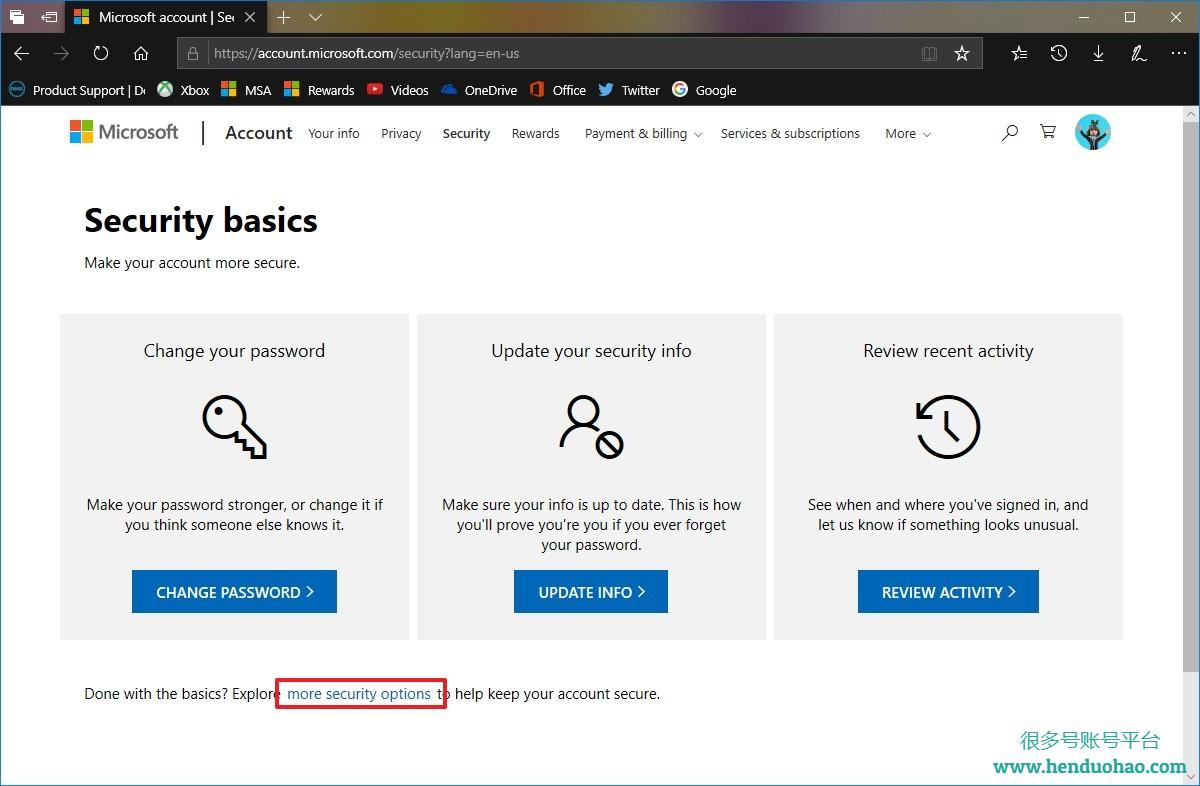Viewport: 1200px width, 786px height.
Task: Click the CHANGE PASSWORD button
Action: point(234,592)
